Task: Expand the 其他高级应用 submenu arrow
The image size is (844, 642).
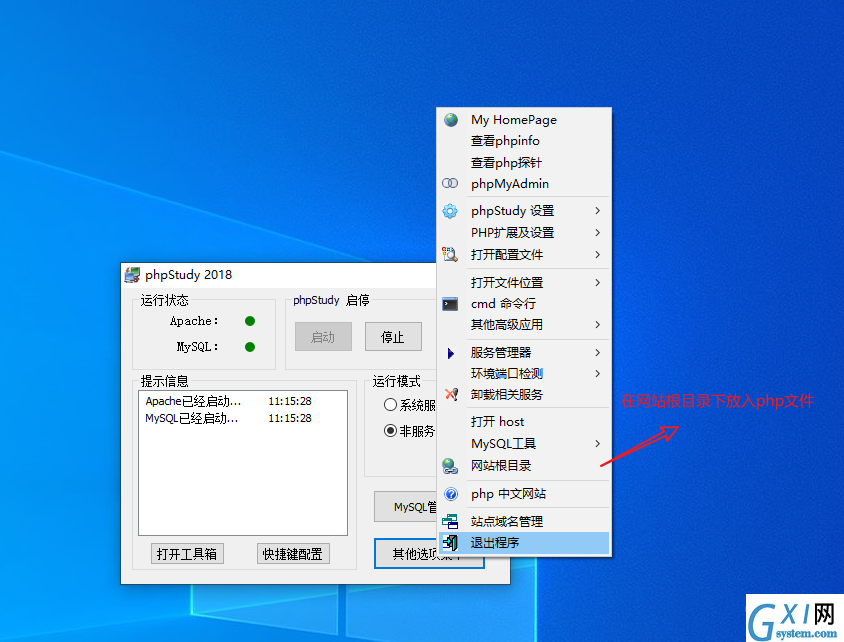Action: coord(597,324)
